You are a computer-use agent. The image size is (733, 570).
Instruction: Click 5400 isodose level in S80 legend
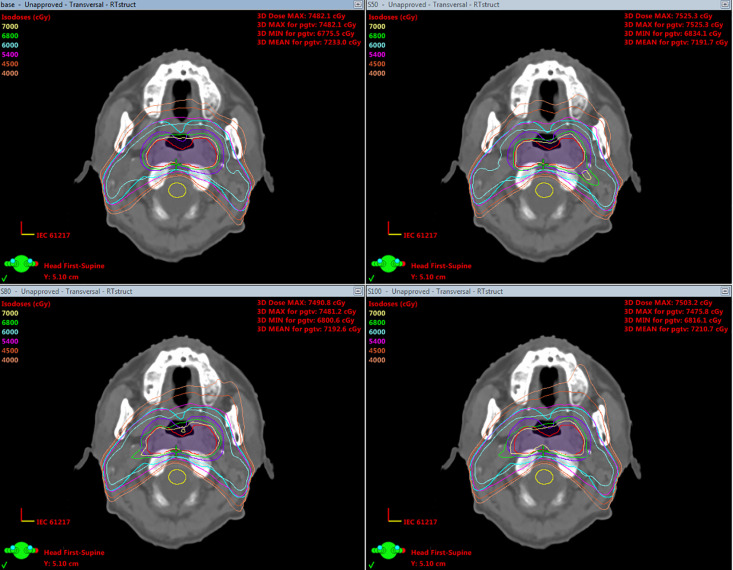(x=10, y=341)
